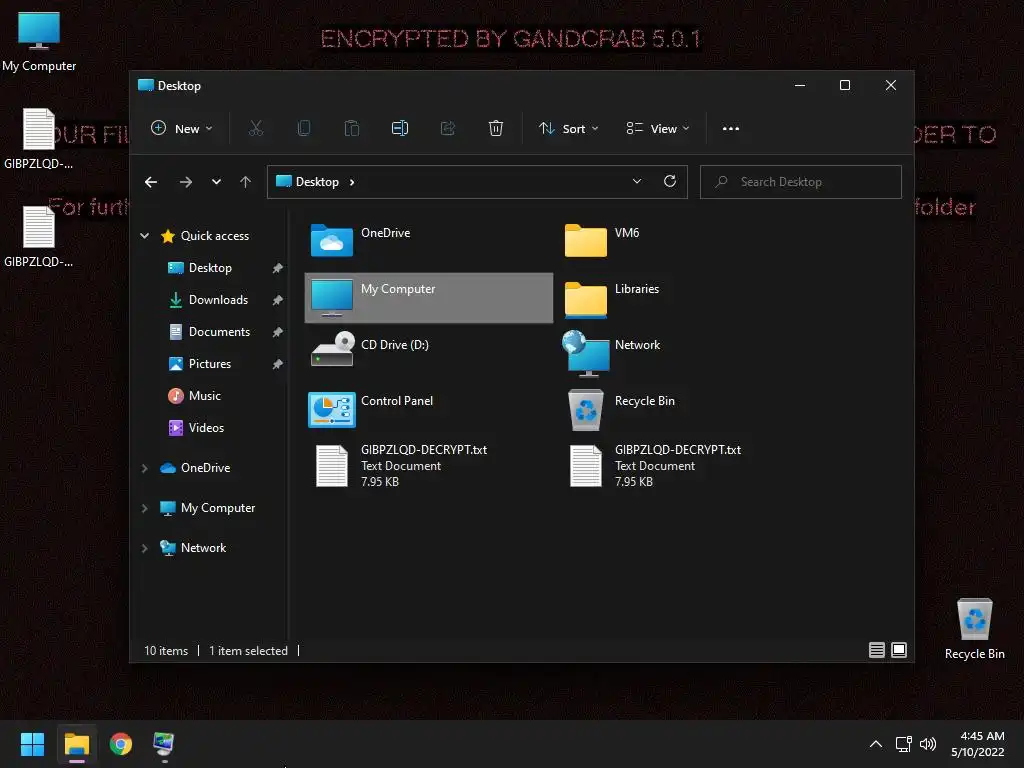Click second GIBPZLQD desktop text file
Image resolution: width=1024 pixels, height=768 pixels.
[x=39, y=237]
